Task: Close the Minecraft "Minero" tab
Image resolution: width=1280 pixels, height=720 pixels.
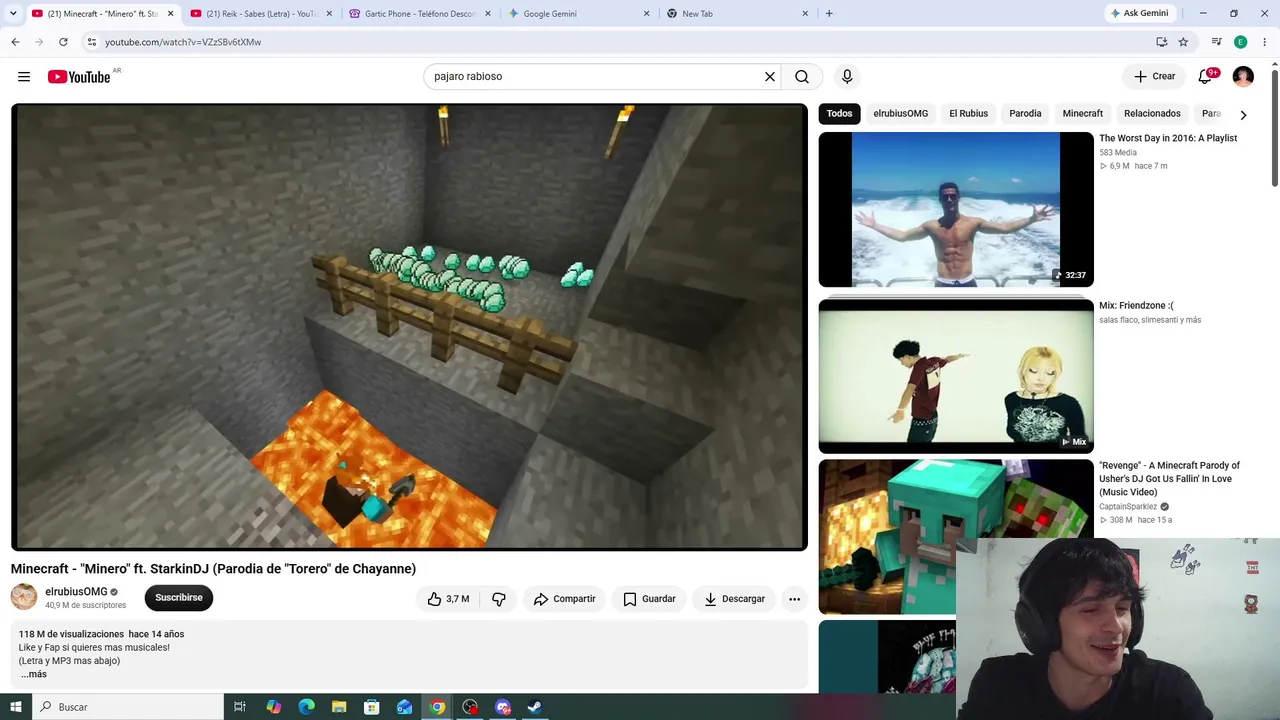Action: pos(170,14)
